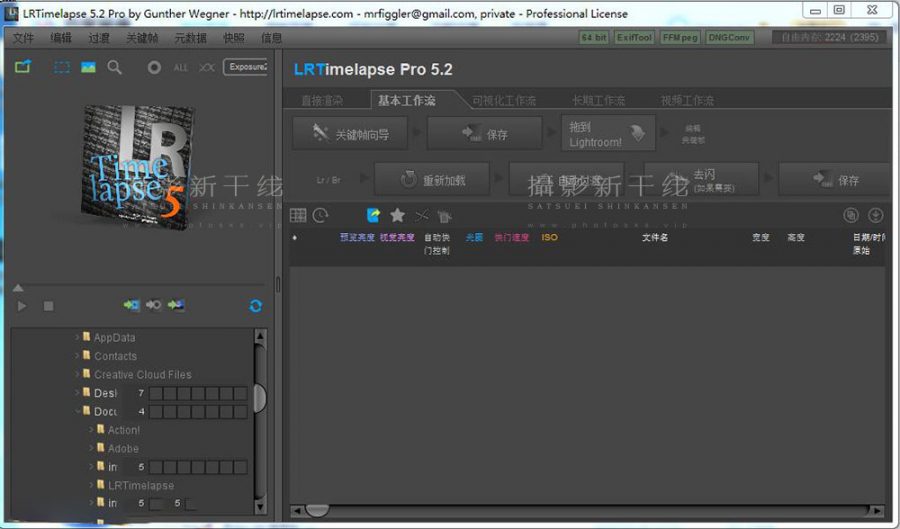
Task: Click the round copy icon above the table
Action: 851,215
